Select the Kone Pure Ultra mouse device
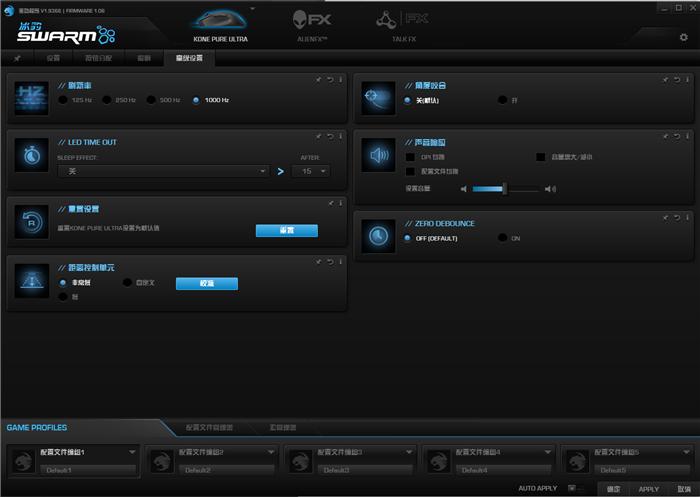700x497 pixels. 220,25
